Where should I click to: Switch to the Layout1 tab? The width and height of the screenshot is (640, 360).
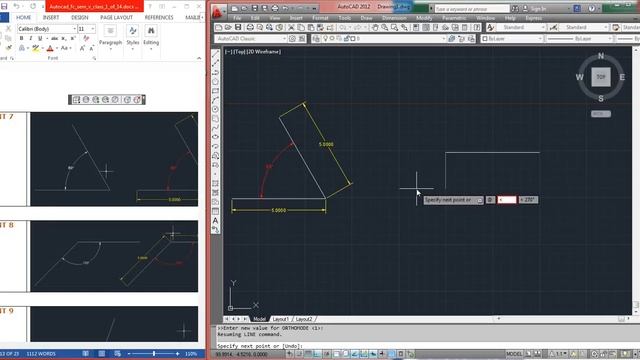[280, 319]
